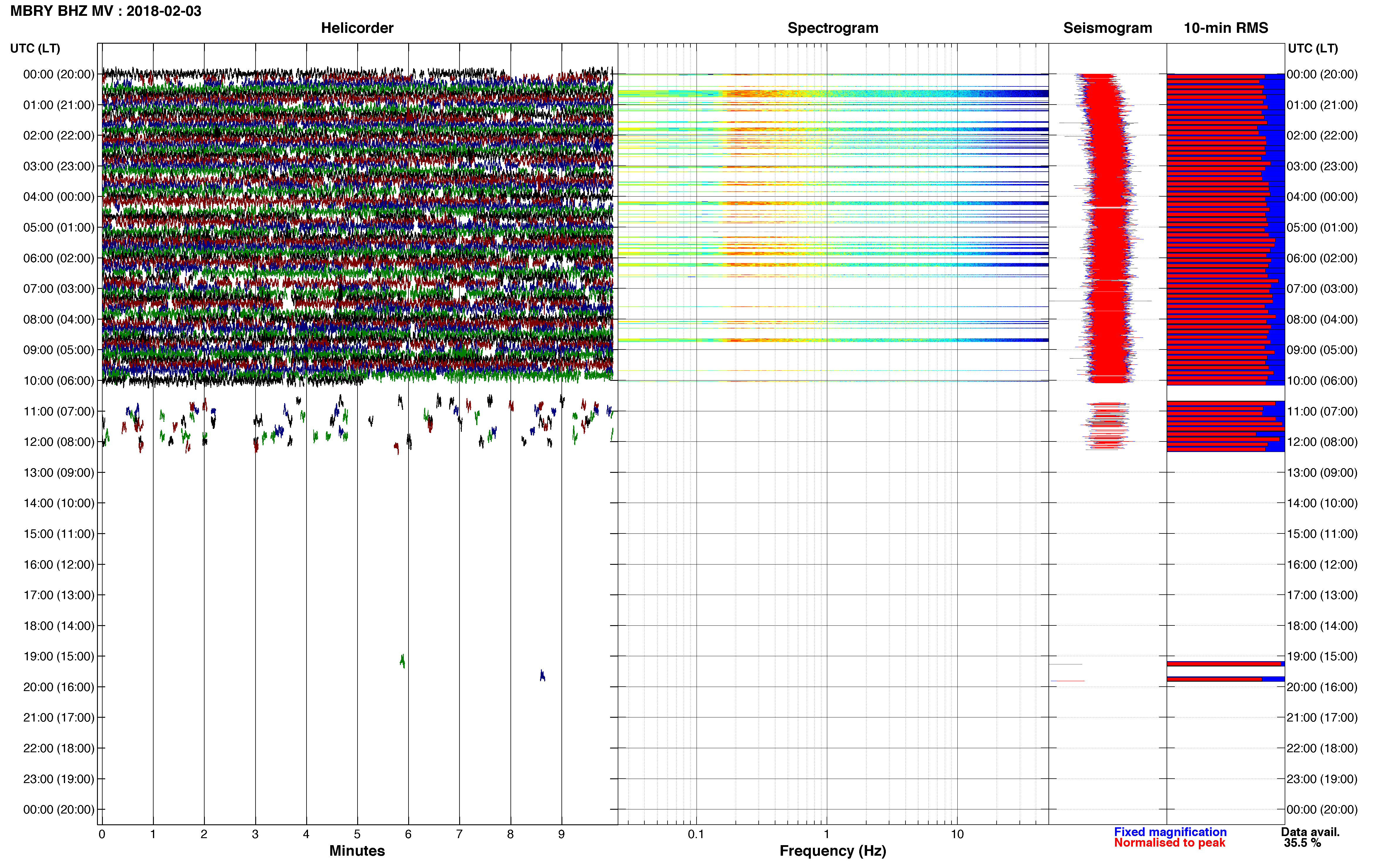
Task: Click the red 'Normalised to peak' legend text
Action: tap(1170, 843)
